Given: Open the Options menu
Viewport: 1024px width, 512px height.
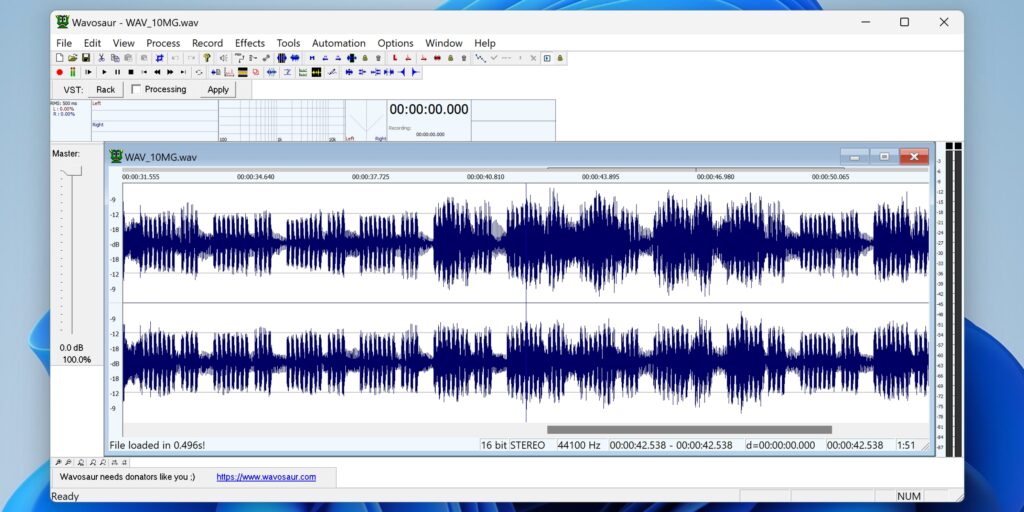Looking at the screenshot, I should [x=396, y=43].
